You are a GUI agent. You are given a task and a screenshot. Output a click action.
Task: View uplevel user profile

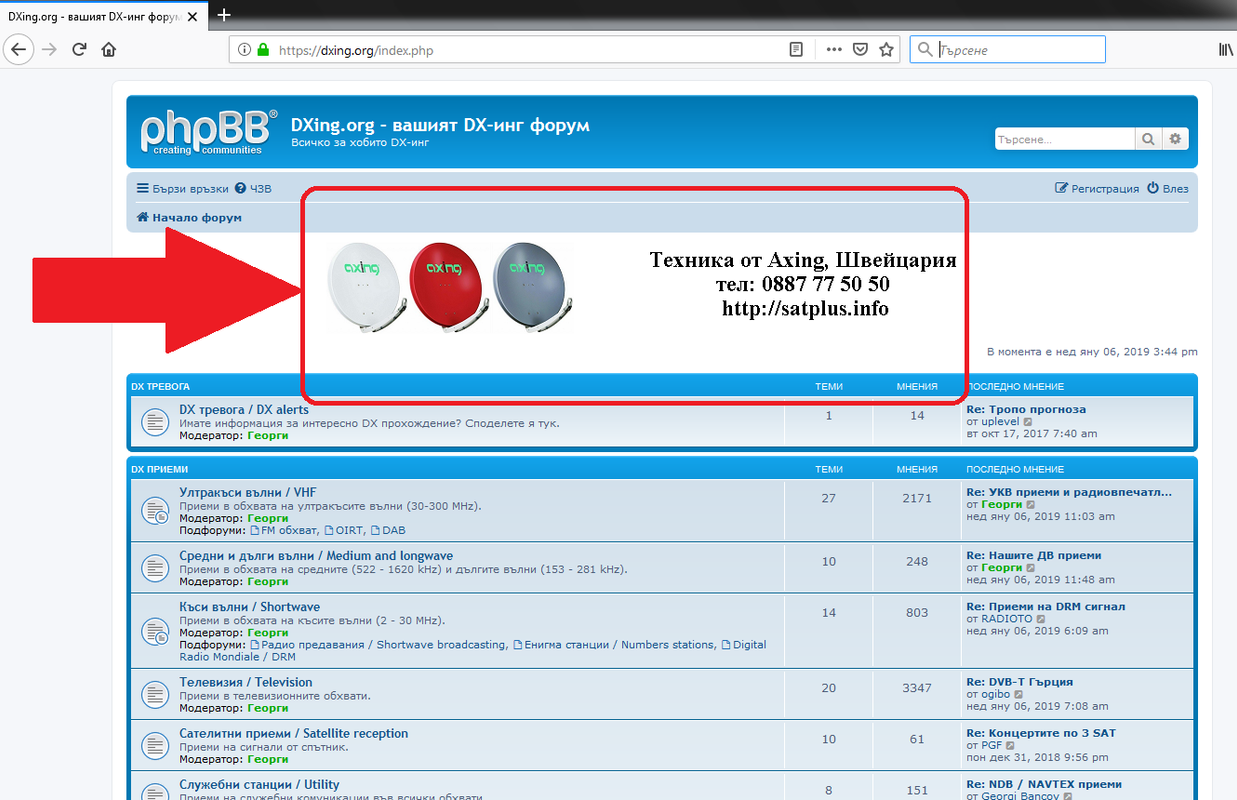pyautogui.click(x=1001, y=422)
